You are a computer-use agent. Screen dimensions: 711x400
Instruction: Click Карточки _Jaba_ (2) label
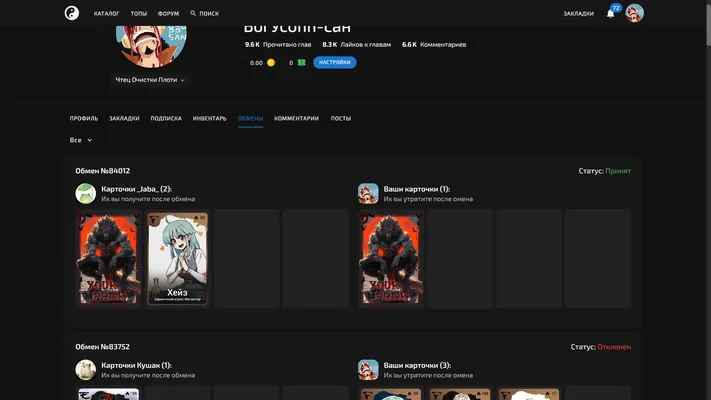tap(136, 189)
